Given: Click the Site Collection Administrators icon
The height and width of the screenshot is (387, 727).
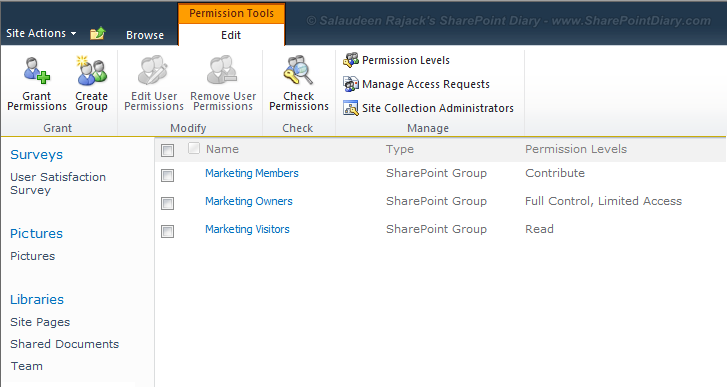Looking at the screenshot, I should click(351, 108).
